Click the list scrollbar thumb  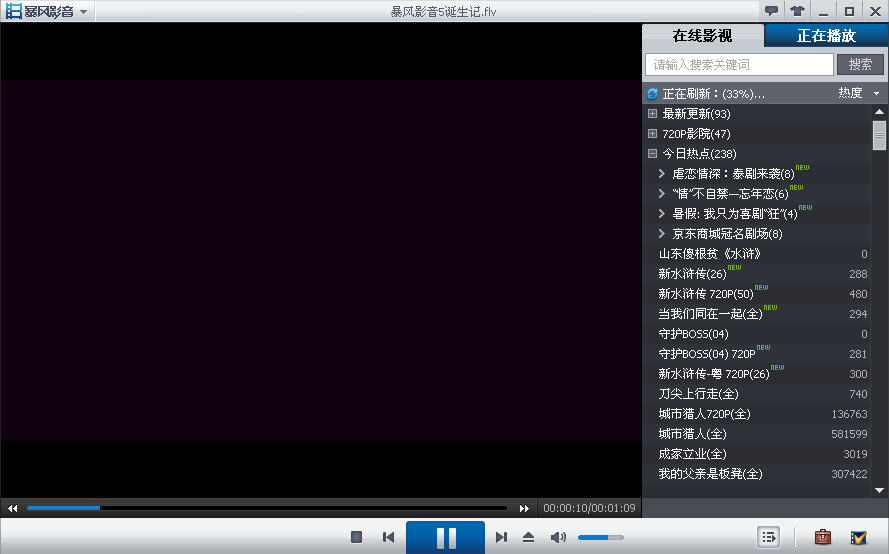(x=879, y=135)
